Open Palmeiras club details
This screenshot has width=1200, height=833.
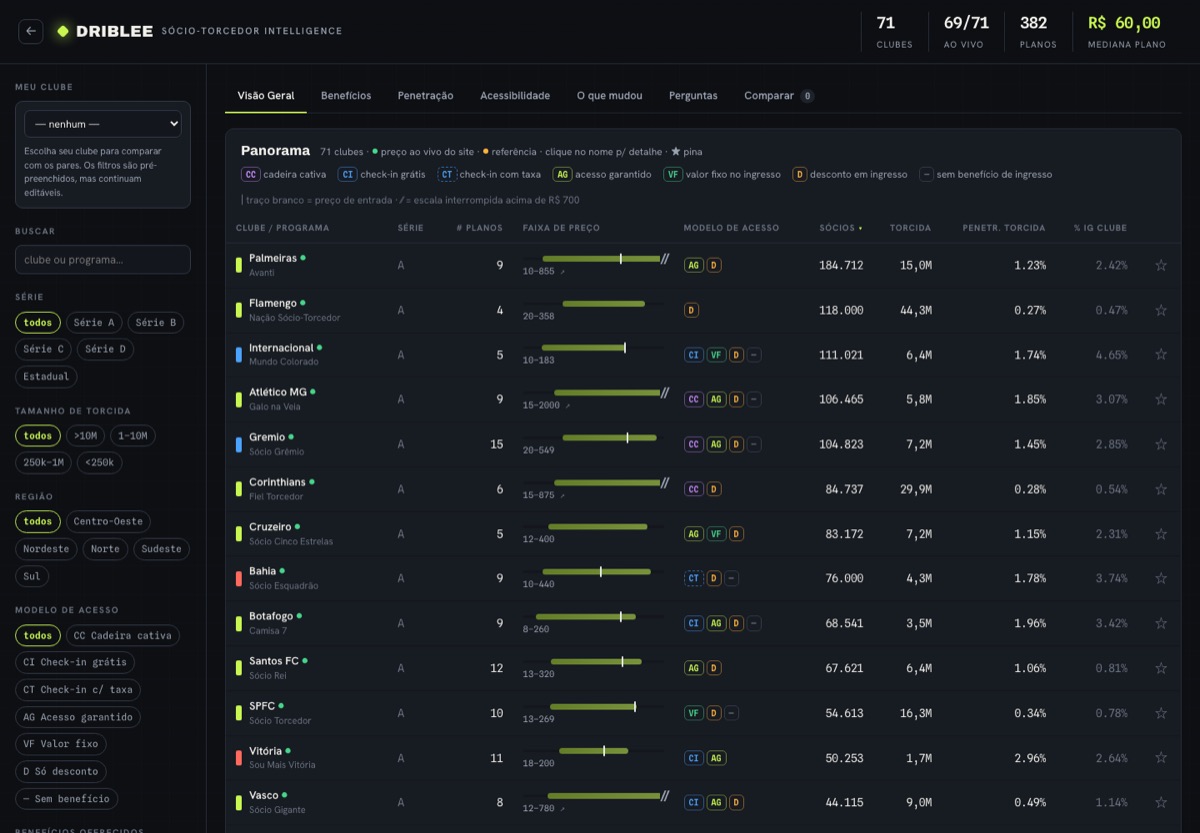[x=273, y=258]
